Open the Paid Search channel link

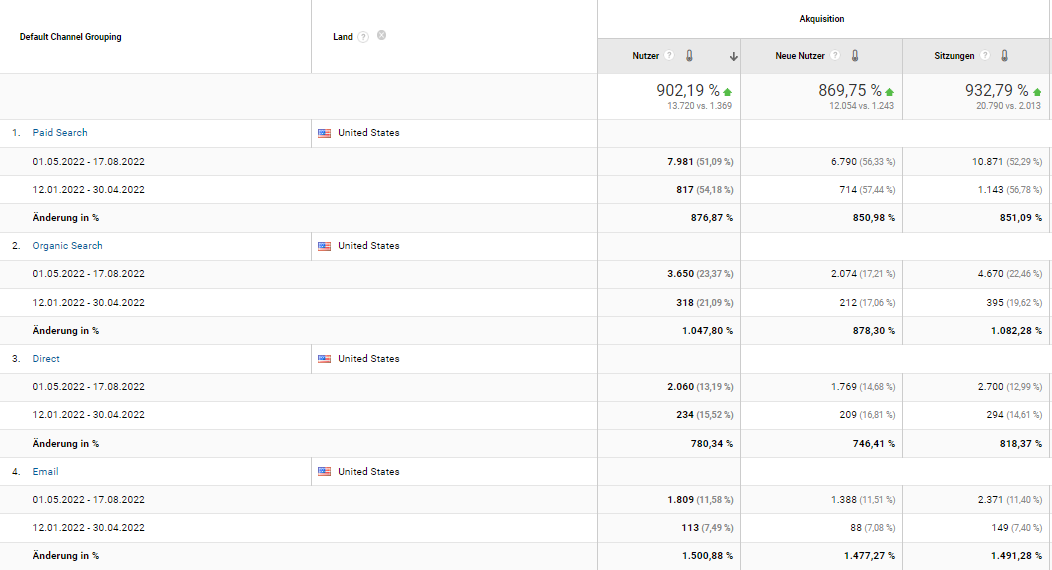click(60, 133)
